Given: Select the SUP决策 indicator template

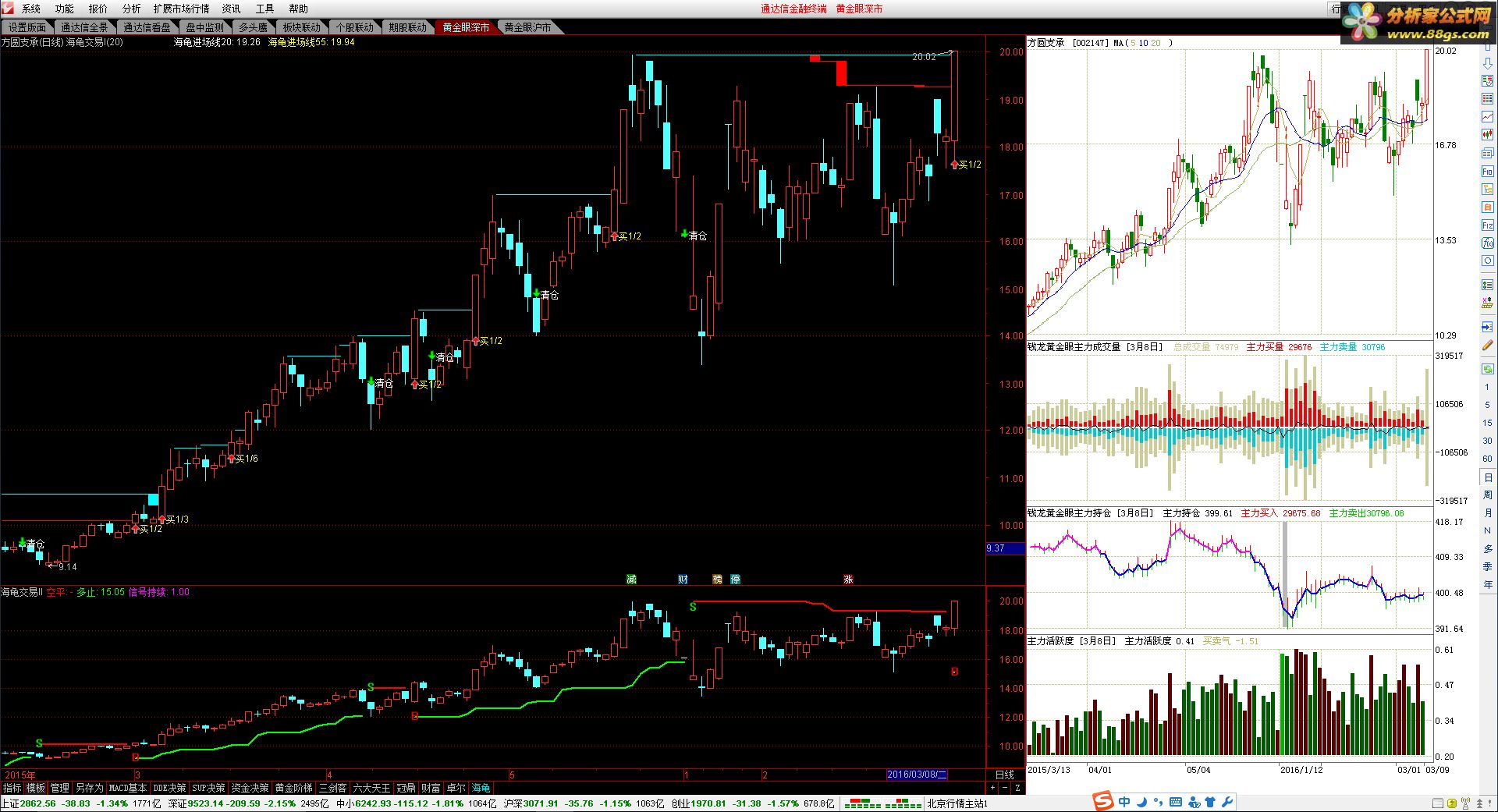Looking at the screenshot, I should (209, 788).
